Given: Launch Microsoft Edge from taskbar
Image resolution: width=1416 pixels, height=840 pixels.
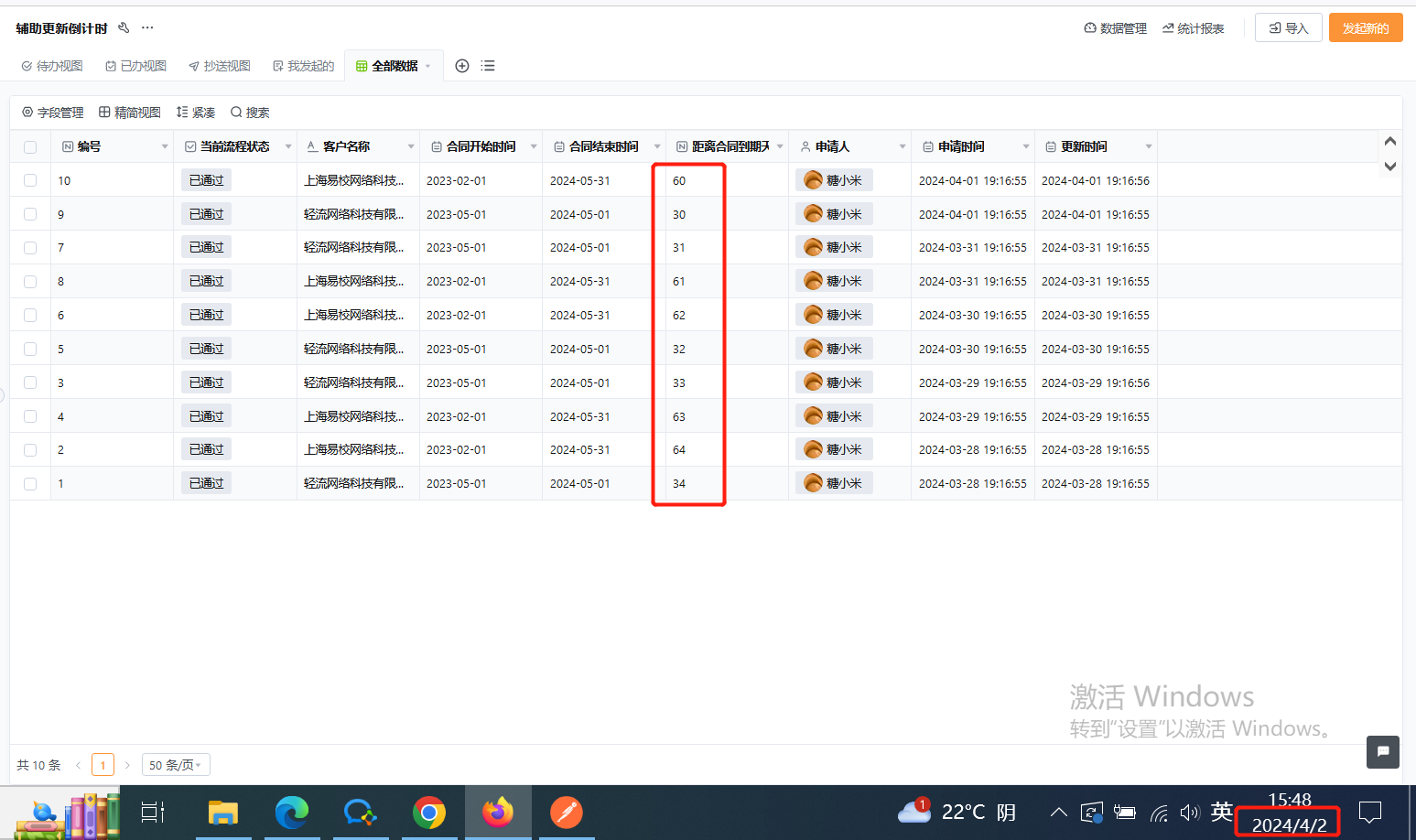Looking at the screenshot, I should [x=292, y=812].
